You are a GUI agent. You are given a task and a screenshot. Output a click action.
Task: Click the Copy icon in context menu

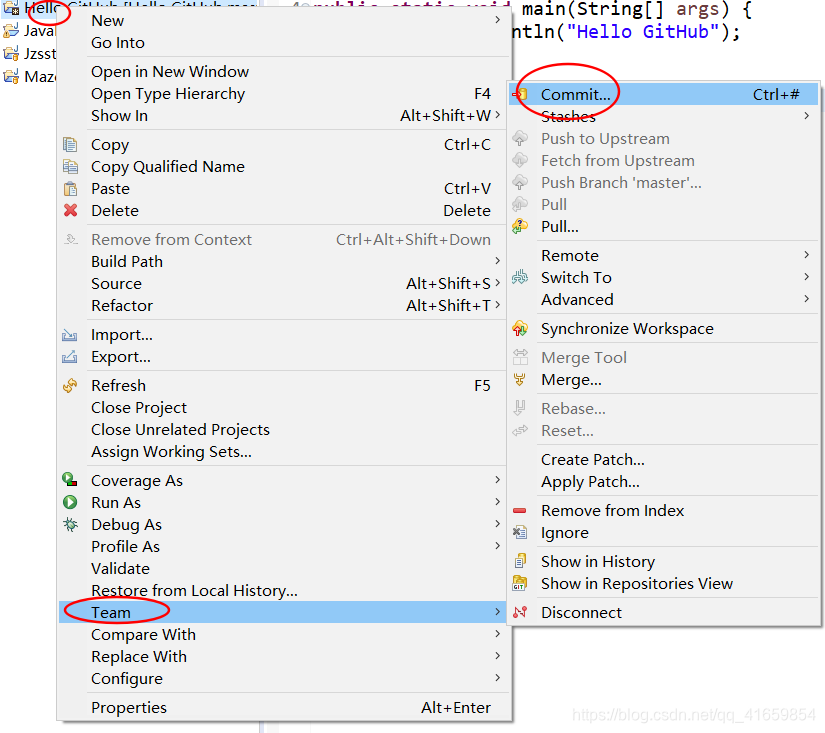[x=70, y=145]
